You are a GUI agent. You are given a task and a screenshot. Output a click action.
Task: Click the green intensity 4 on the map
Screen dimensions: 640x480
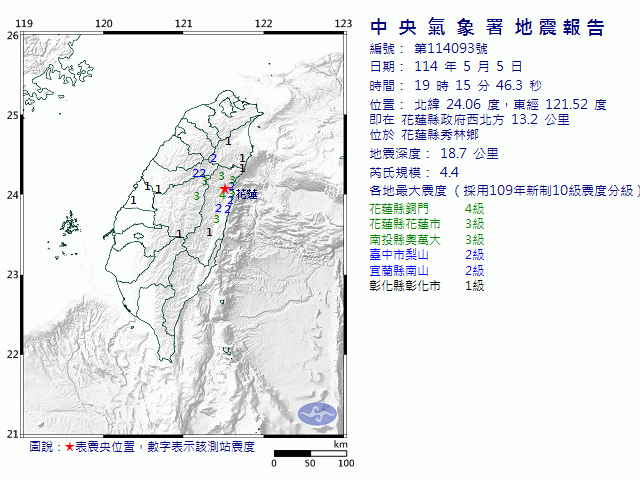[x=222, y=195]
